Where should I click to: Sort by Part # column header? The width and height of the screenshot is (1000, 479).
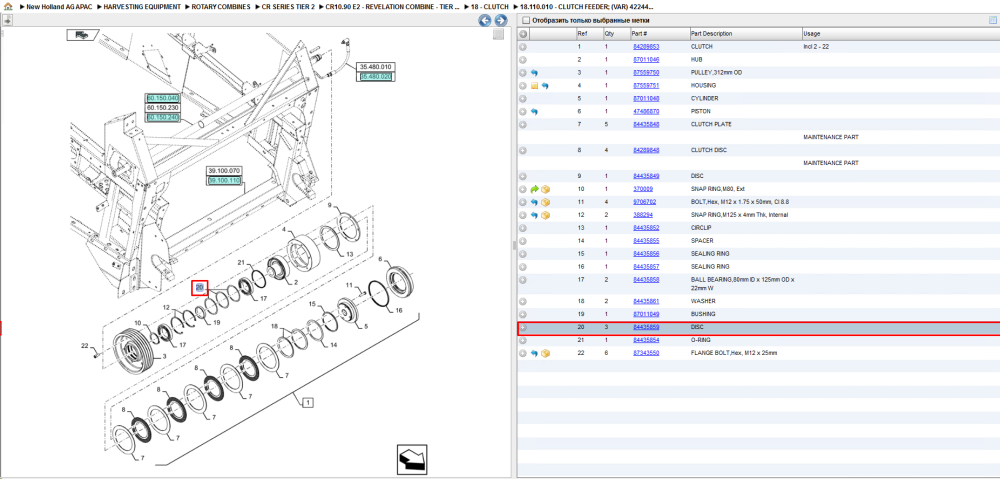[x=659, y=34]
